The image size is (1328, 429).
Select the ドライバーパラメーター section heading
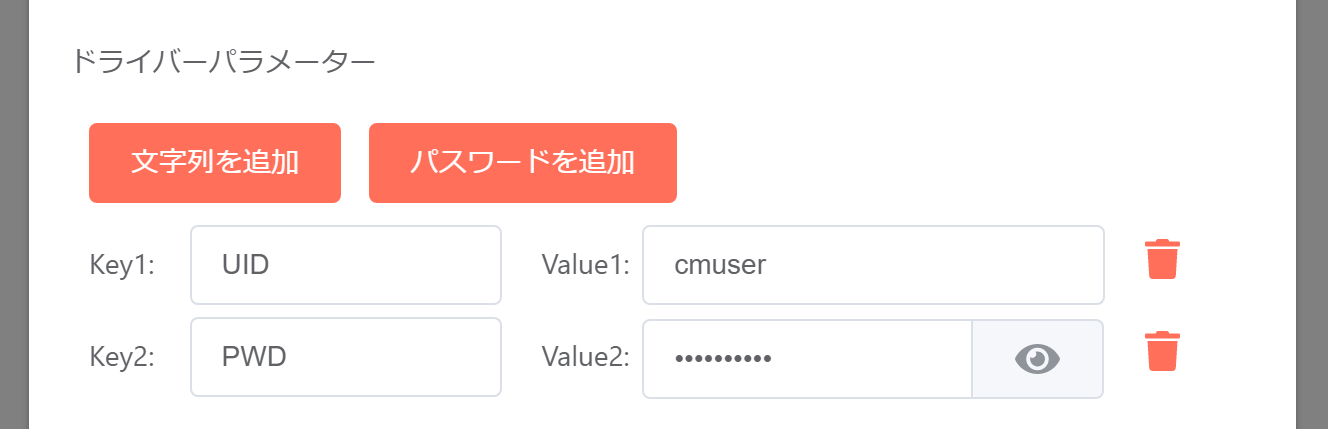[223, 62]
